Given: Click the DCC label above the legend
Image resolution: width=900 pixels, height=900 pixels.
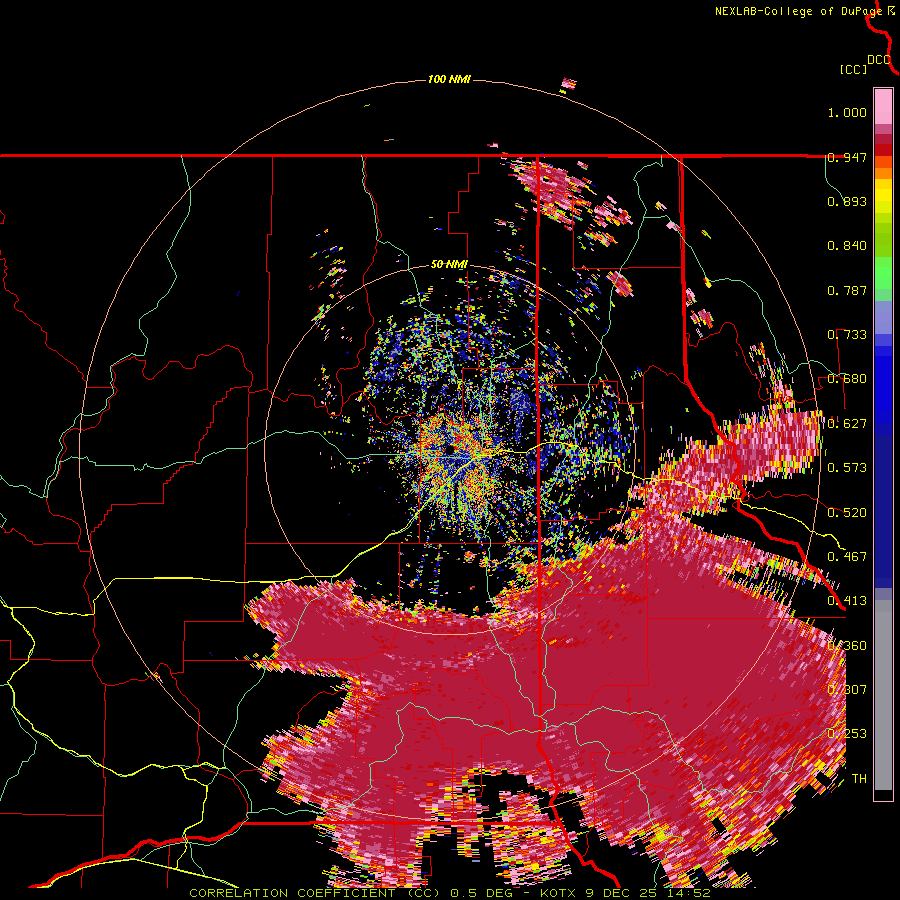Looking at the screenshot, I should tap(879, 60).
